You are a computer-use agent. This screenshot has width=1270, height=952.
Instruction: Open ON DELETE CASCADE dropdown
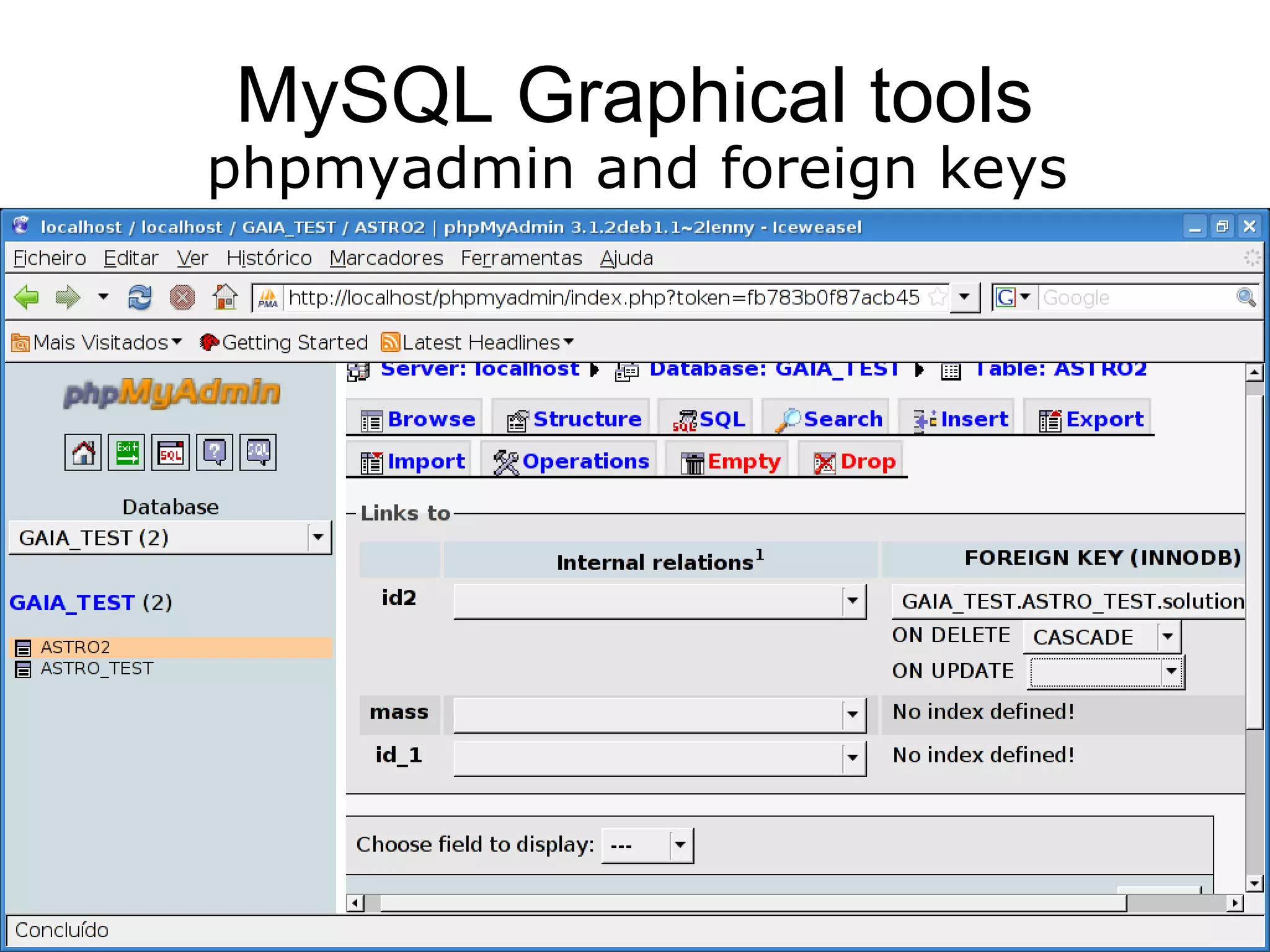(1102, 637)
